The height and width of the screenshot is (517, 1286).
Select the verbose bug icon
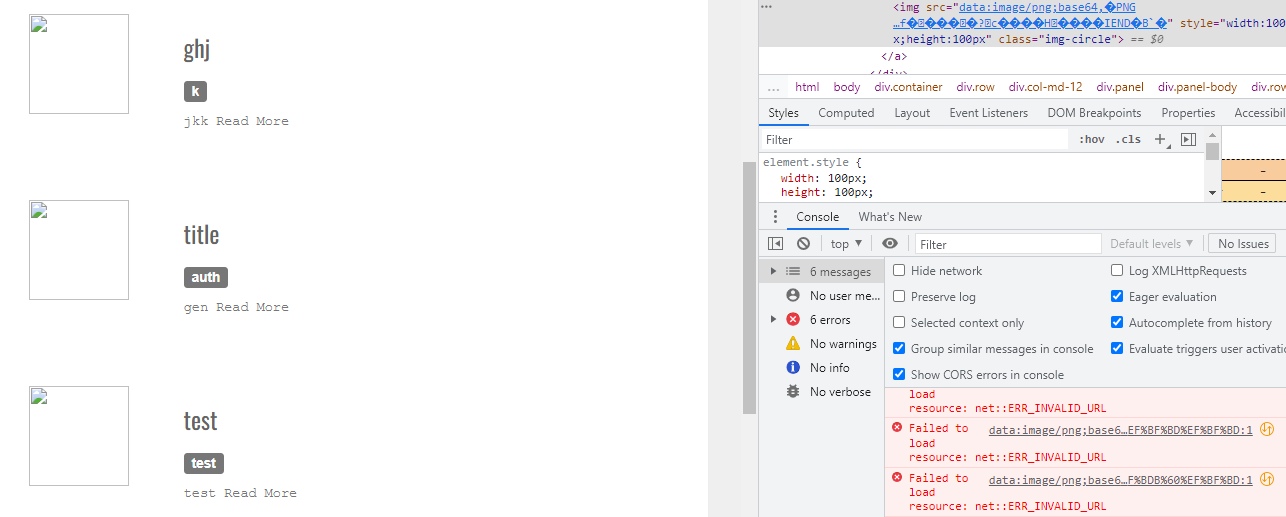click(x=793, y=392)
